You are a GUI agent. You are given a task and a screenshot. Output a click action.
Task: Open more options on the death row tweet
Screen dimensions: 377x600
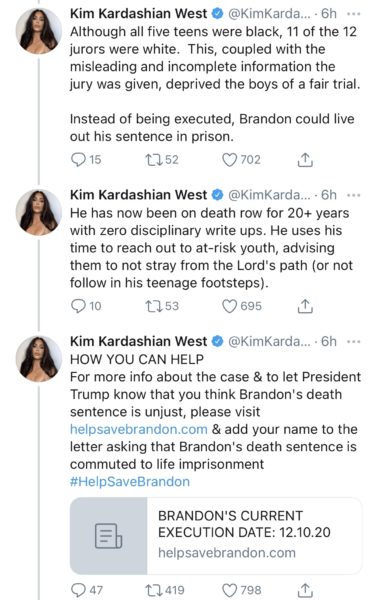pyautogui.click(x=353, y=195)
